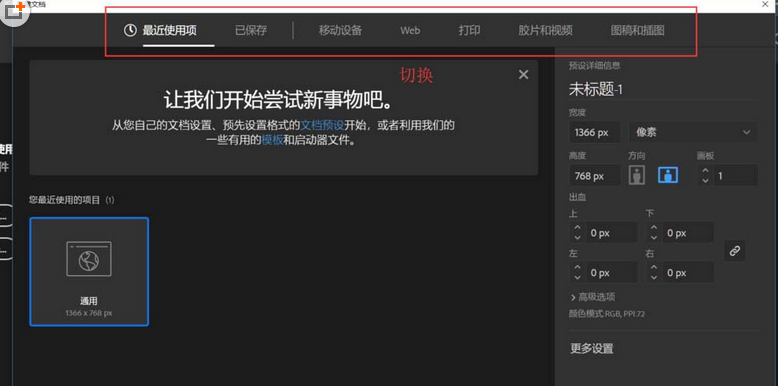Decrease the 上 bleed value
Image resolution: width=778 pixels, height=386 pixels.
click(577, 238)
